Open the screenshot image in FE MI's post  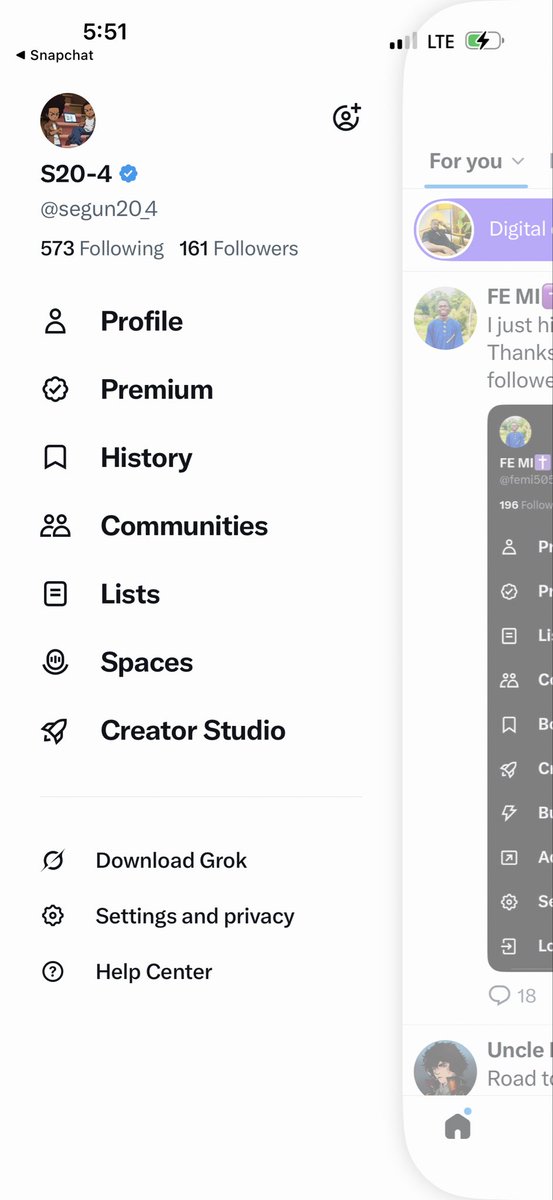520,688
